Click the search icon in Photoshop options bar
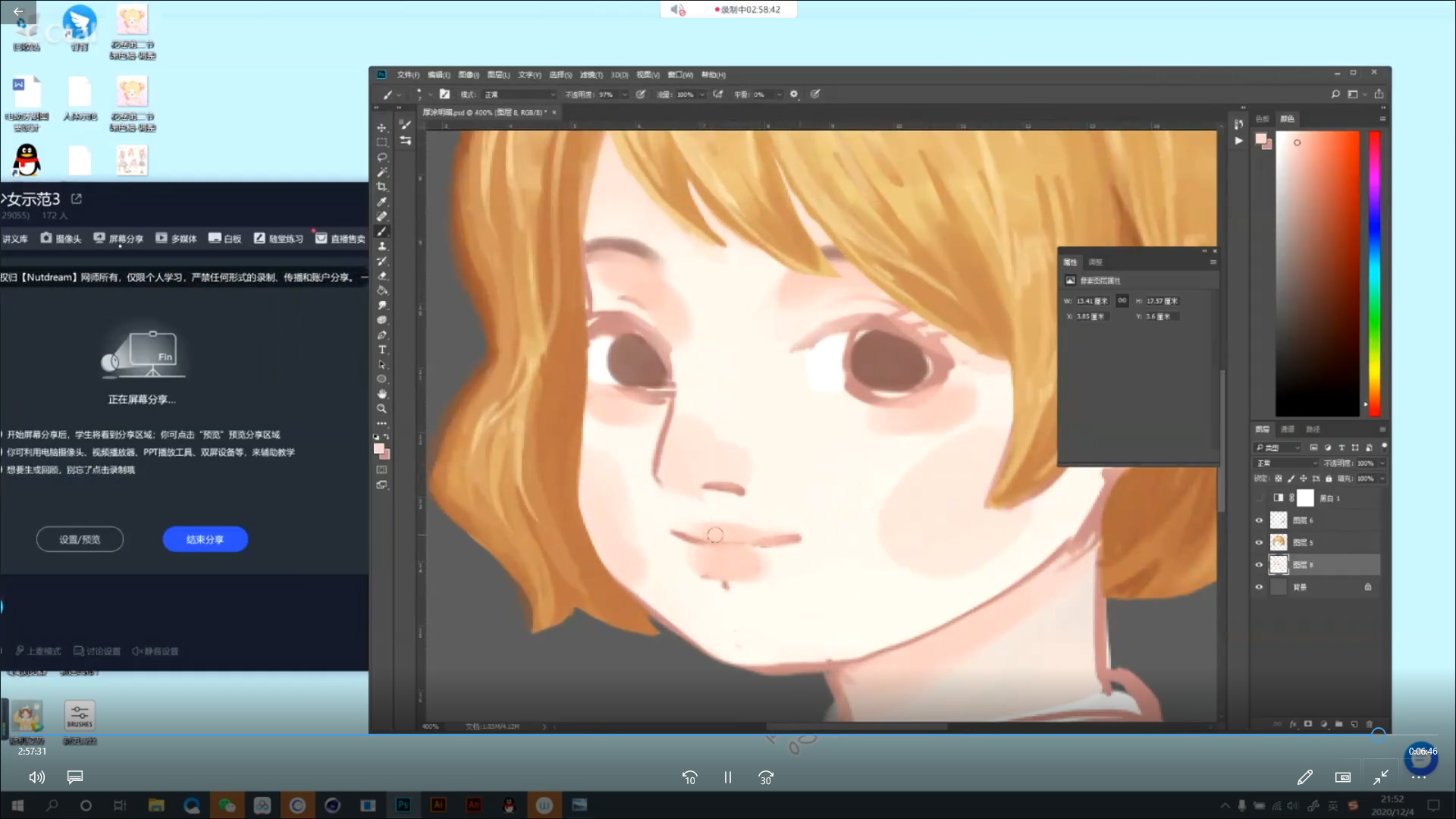The height and width of the screenshot is (819, 1456). pos(1335,94)
